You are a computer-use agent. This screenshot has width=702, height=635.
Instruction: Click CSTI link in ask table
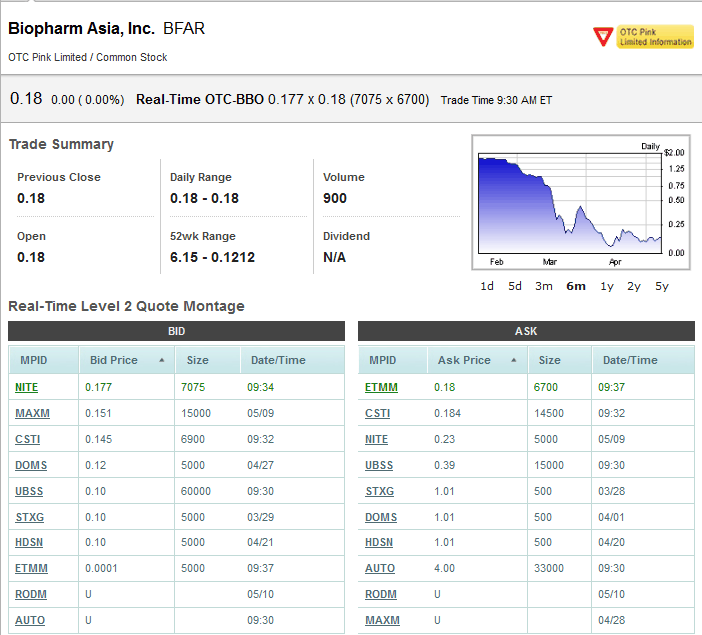pyautogui.click(x=377, y=412)
